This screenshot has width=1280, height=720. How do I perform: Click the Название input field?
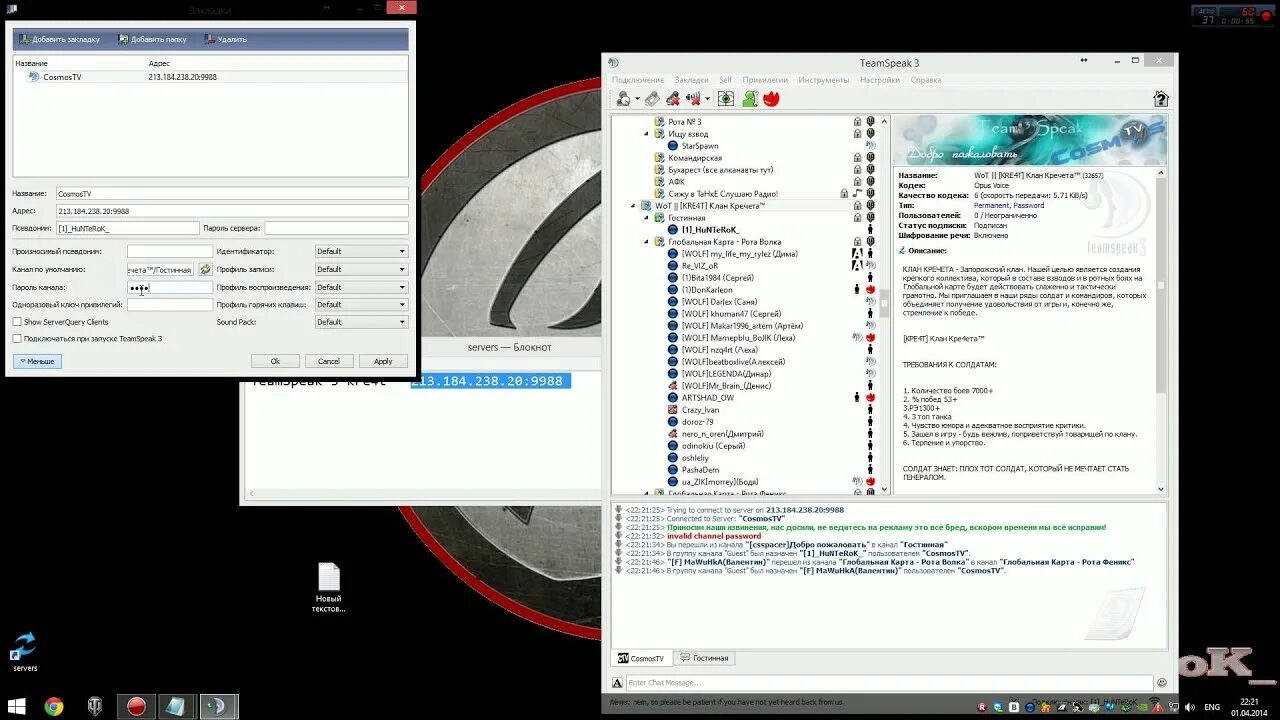(231, 193)
